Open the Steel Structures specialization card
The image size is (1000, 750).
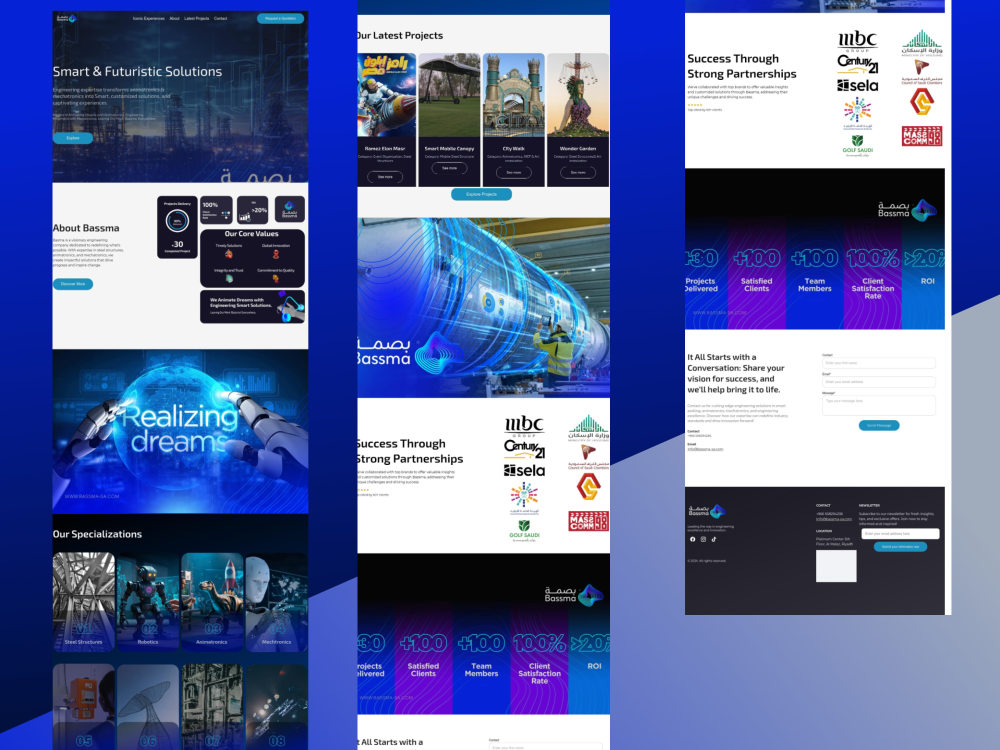(84, 602)
